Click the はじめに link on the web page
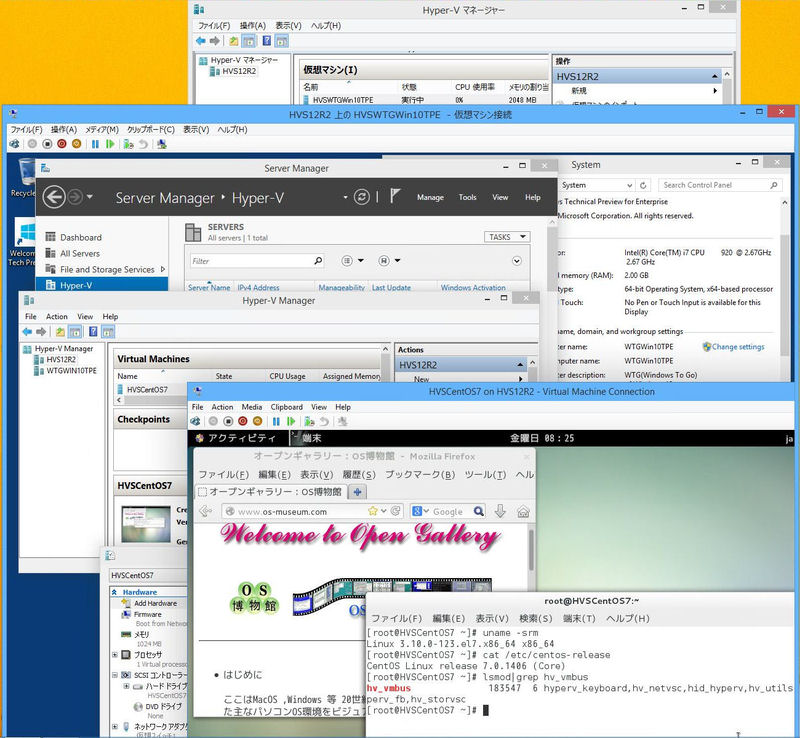This screenshot has width=800, height=738. tap(242, 675)
